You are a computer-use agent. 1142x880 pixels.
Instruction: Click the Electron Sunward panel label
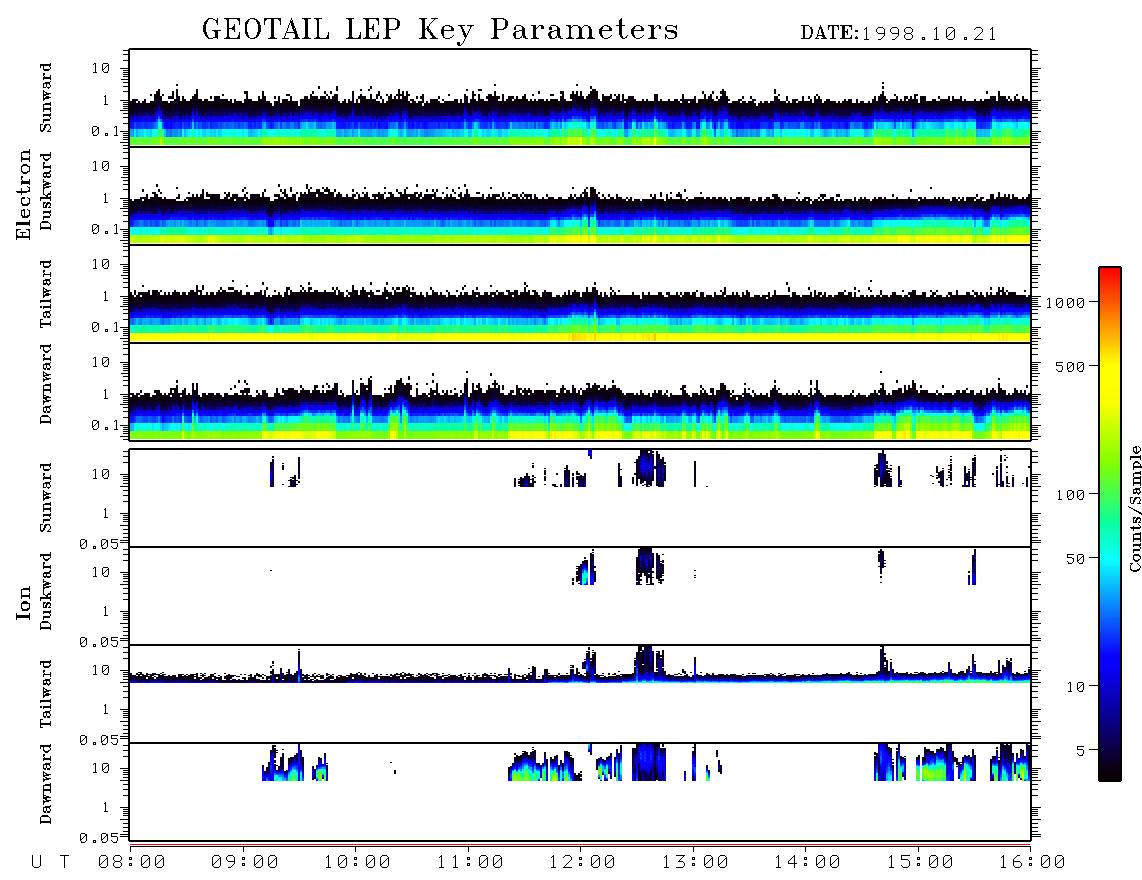point(46,98)
